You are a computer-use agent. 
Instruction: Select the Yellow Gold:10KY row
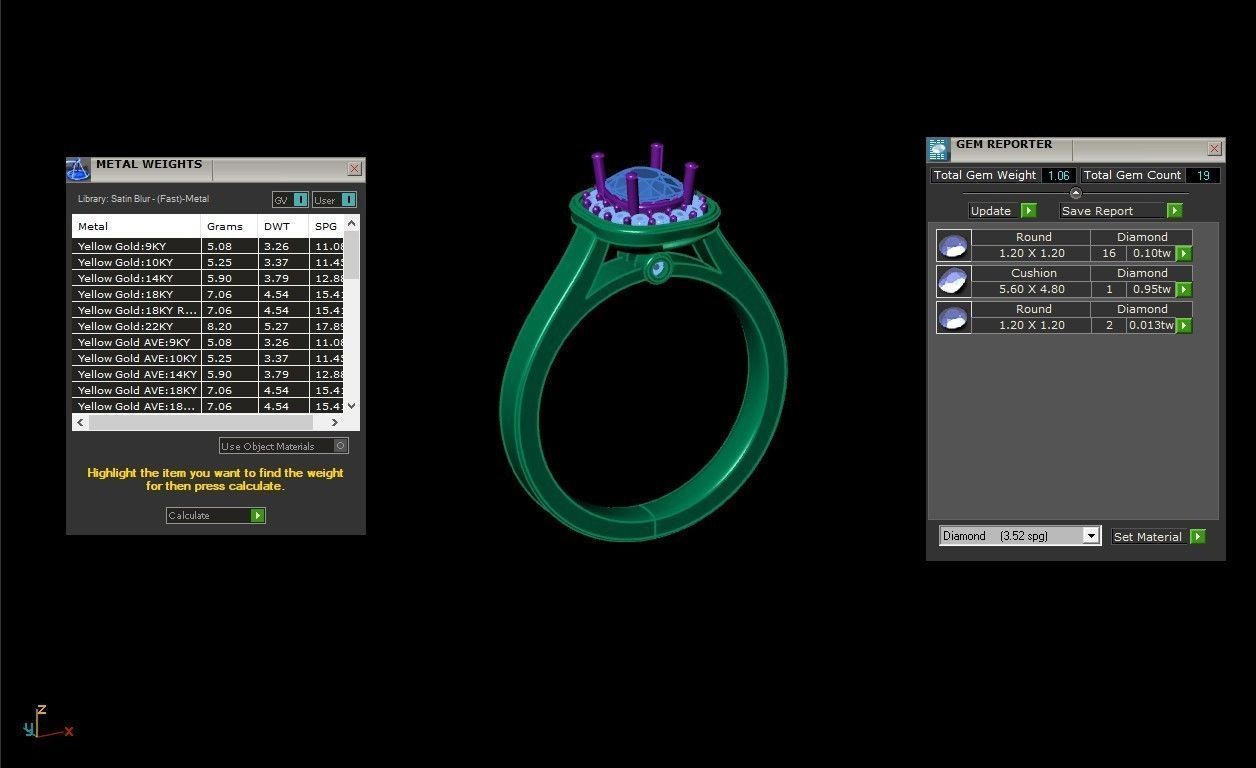208,262
